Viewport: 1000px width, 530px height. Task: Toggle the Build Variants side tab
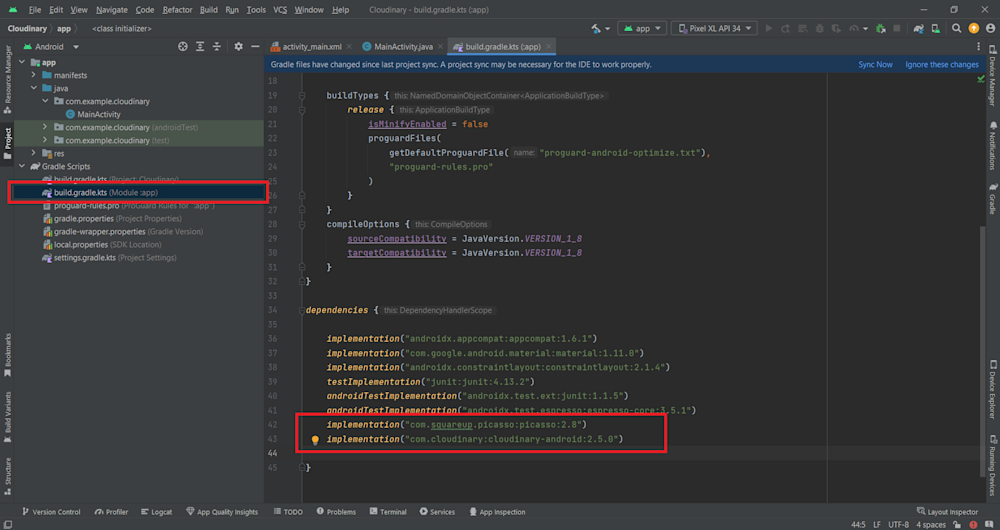pos(7,416)
